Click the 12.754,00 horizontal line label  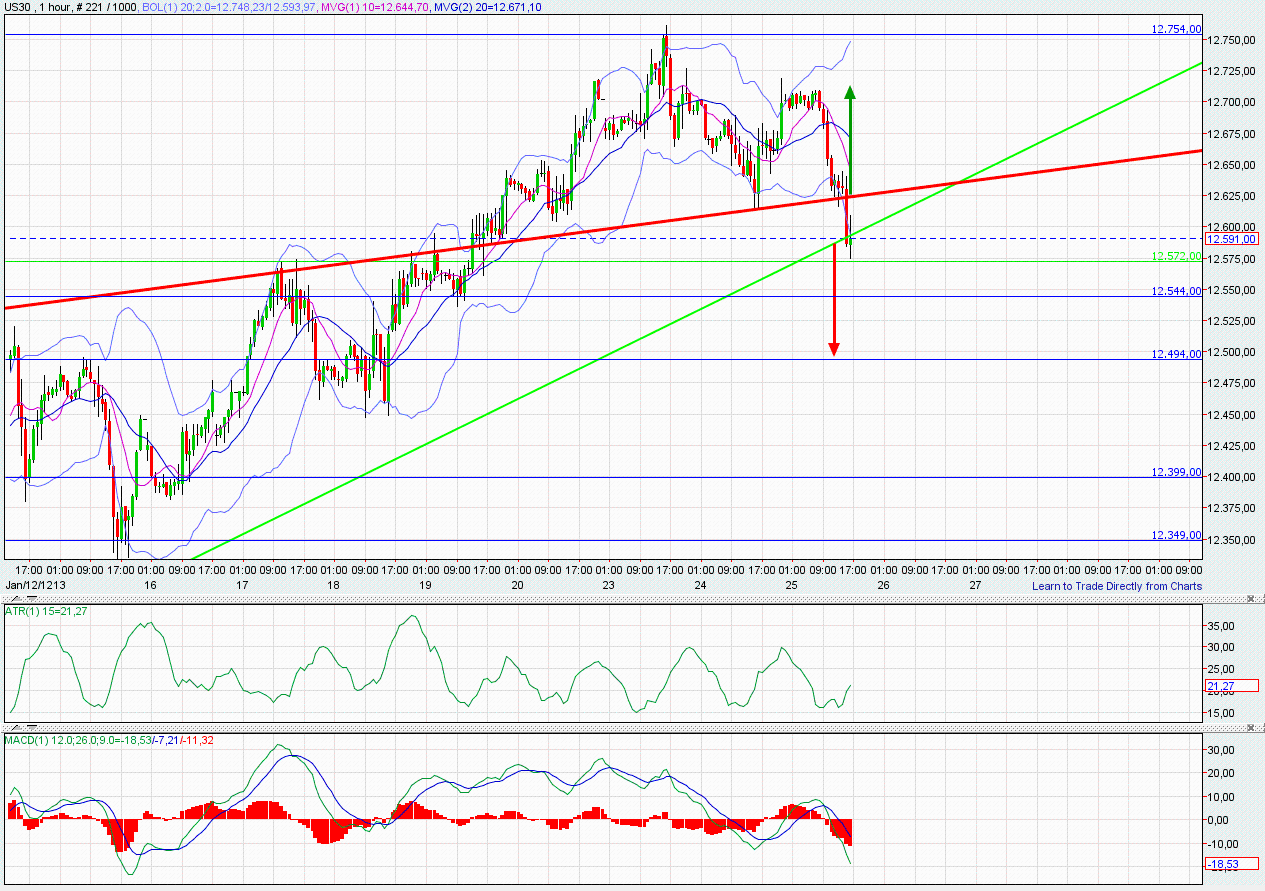tap(1176, 29)
